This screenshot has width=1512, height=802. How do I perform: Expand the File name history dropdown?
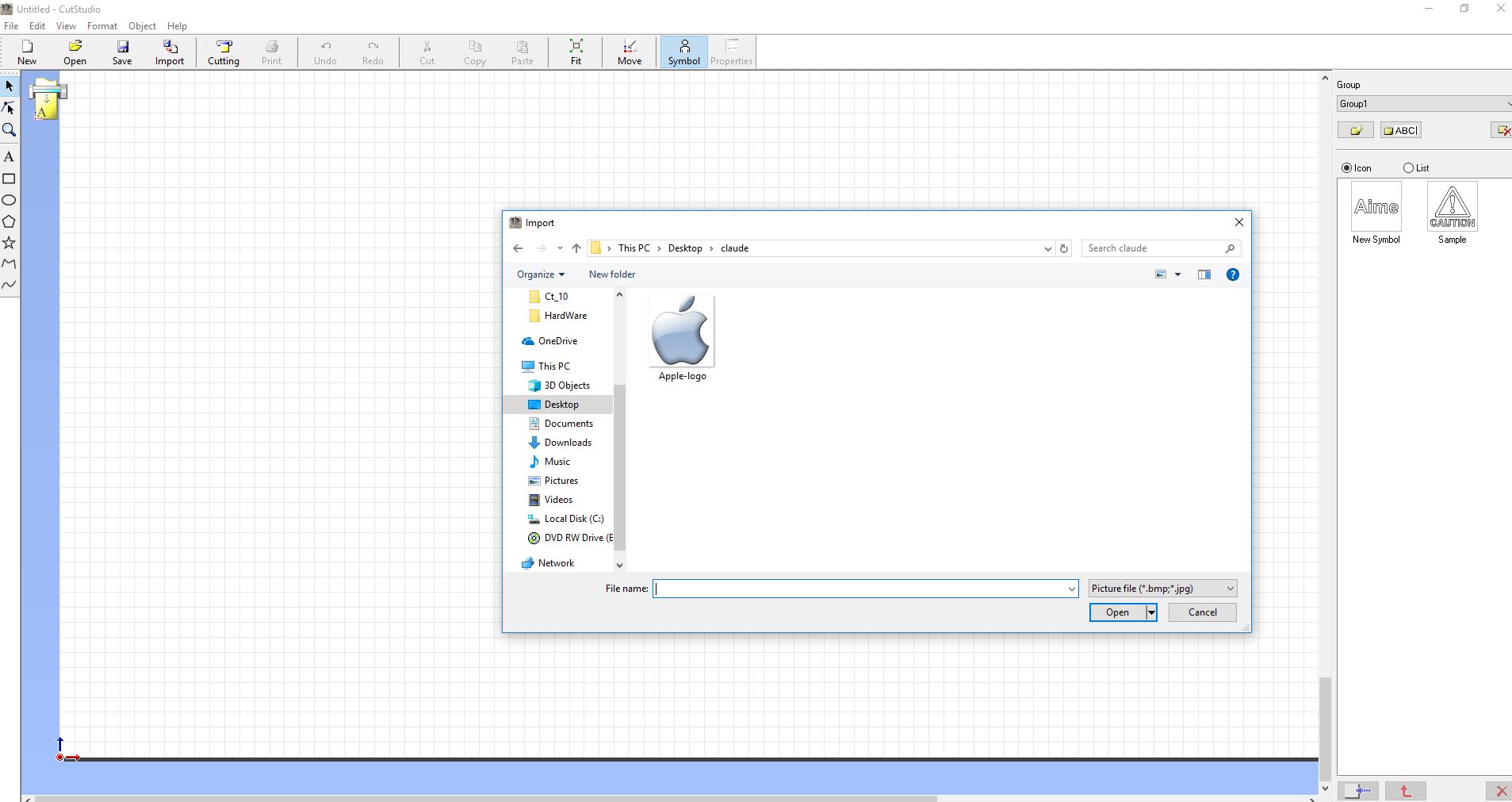pos(1071,589)
